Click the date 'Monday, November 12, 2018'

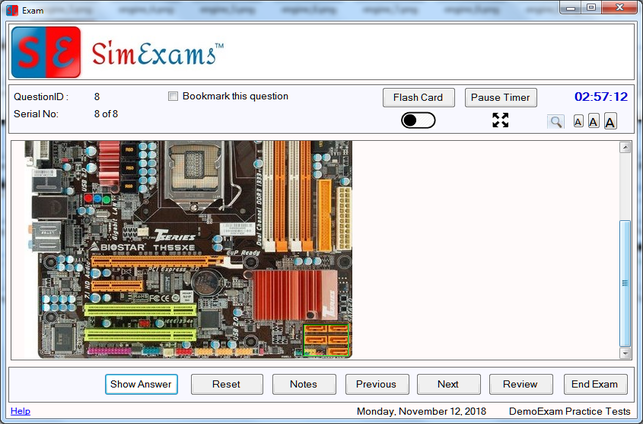(421, 411)
